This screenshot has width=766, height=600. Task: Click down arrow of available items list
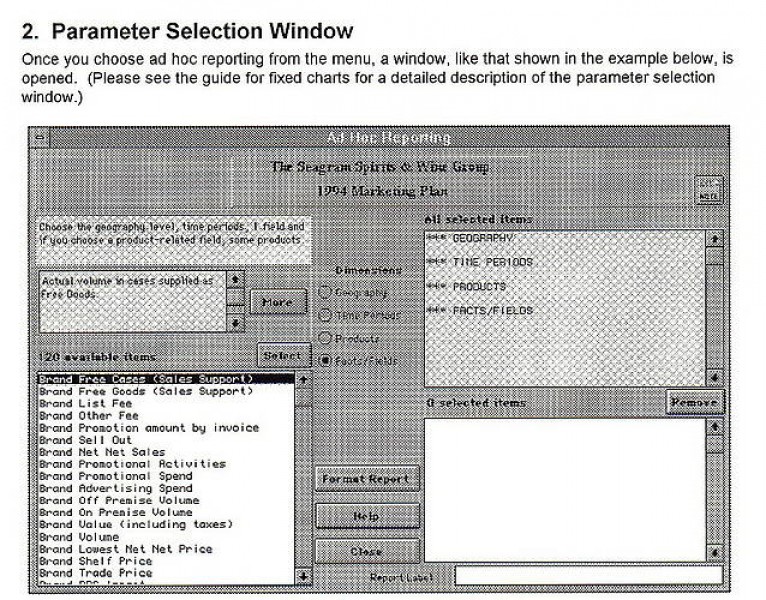(304, 577)
